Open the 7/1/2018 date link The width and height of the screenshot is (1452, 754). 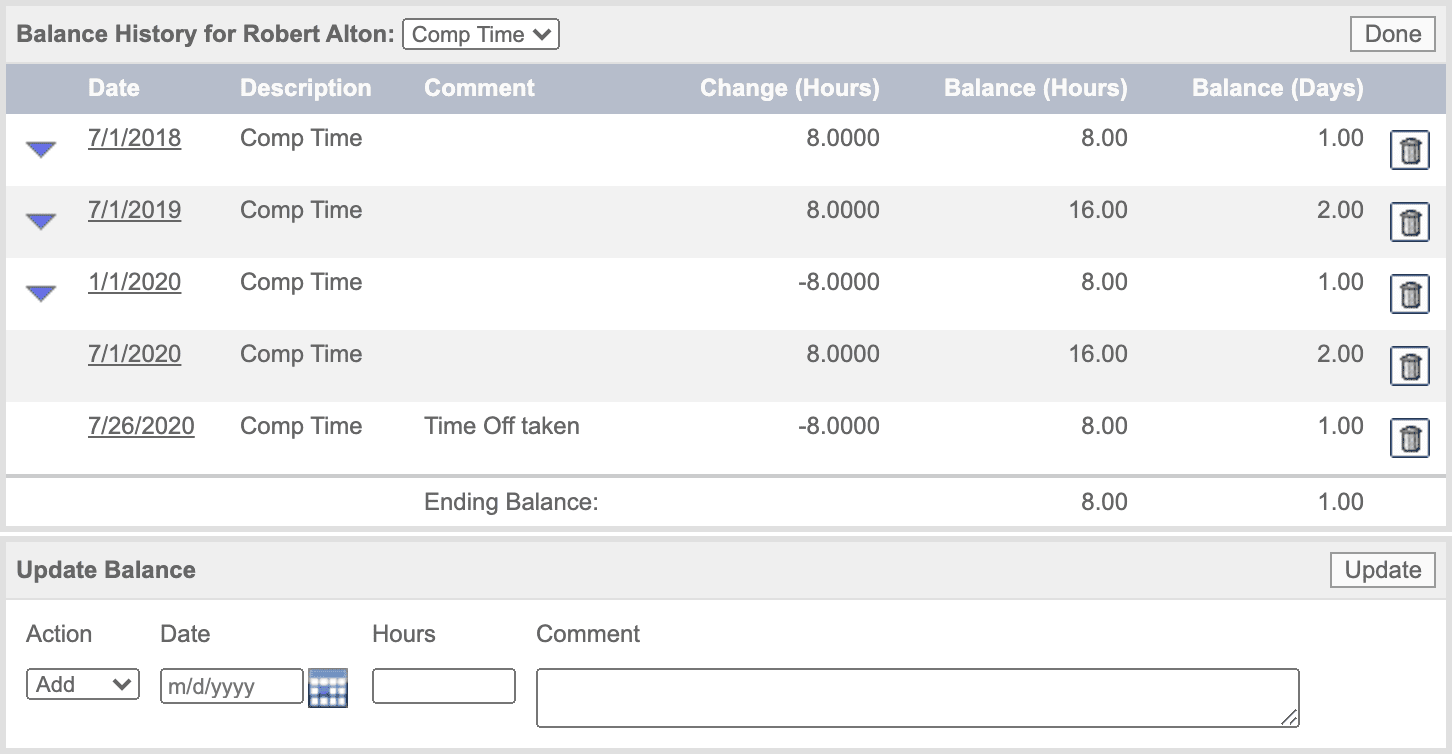tap(134, 138)
